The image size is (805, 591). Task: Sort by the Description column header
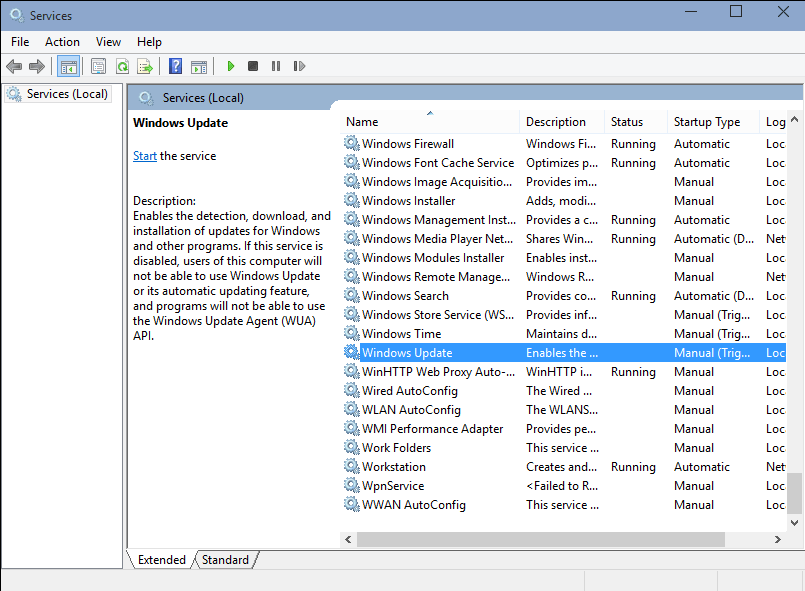[562, 122]
